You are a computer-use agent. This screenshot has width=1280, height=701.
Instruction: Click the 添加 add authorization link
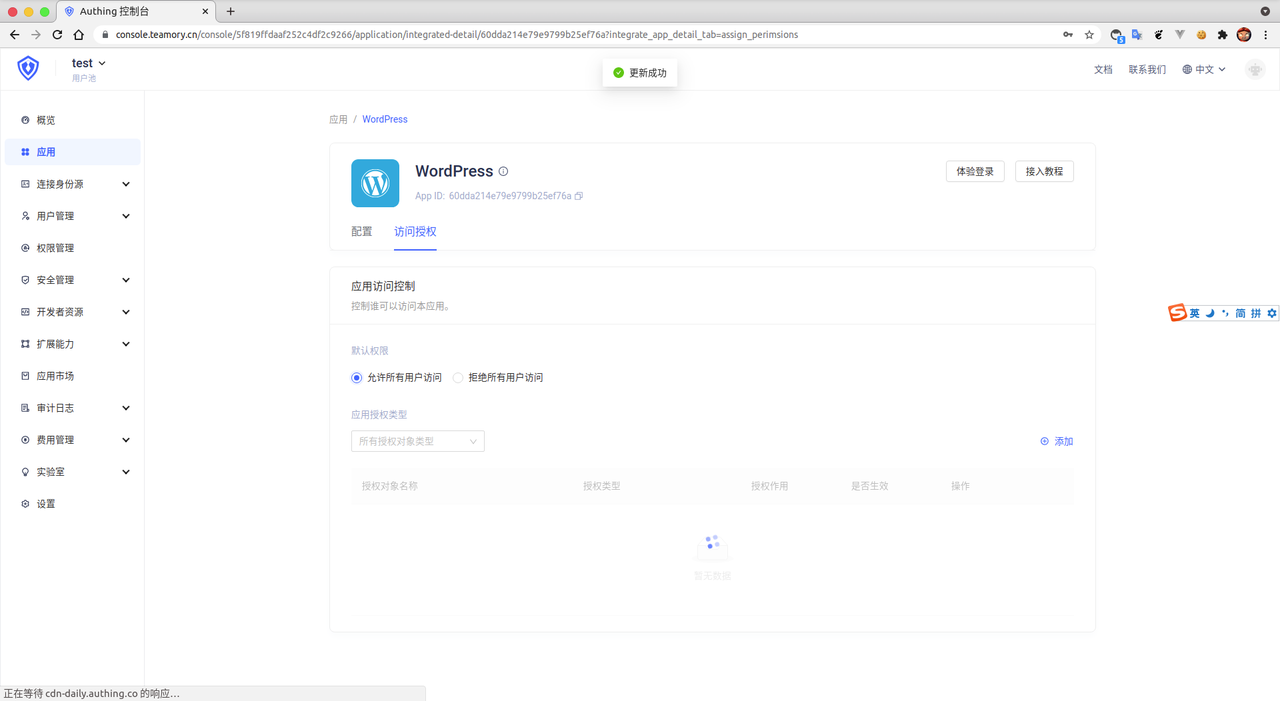click(1057, 441)
